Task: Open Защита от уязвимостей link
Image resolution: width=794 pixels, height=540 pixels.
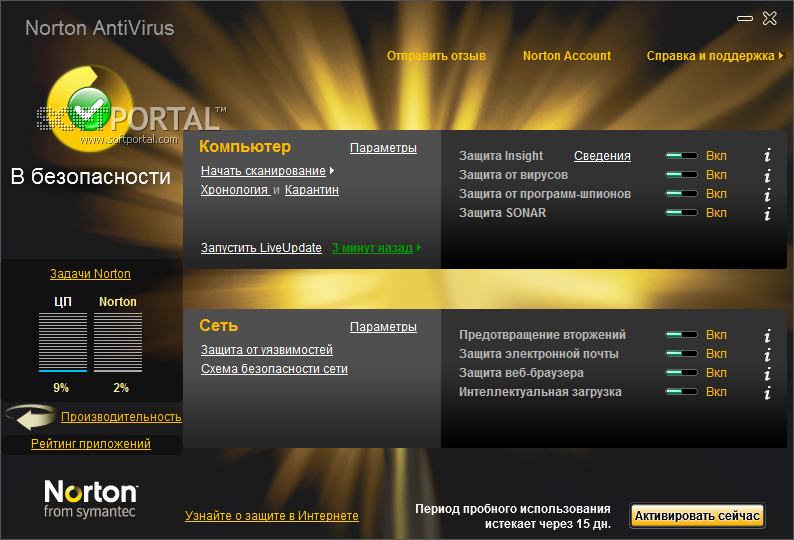Action: (x=267, y=350)
